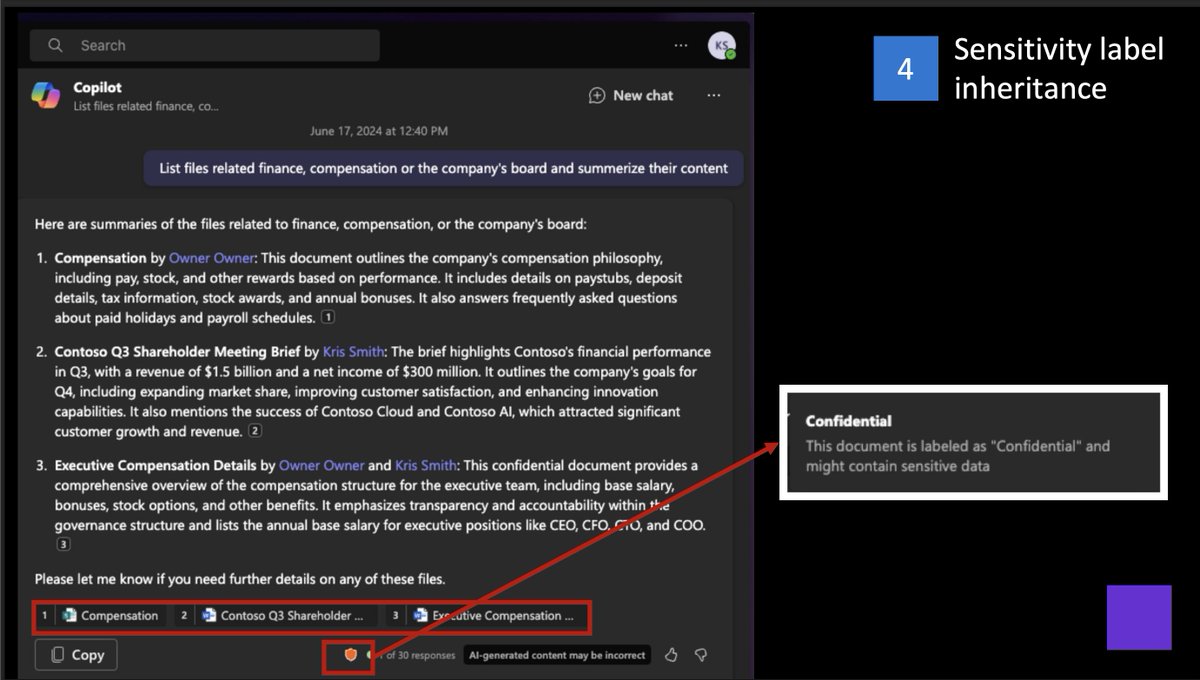Viewport: 1200px width, 680px height.
Task: Open Kris Smith link in Shareholder Meeting Brief
Action: pyautogui.click(x=354, y=352)
